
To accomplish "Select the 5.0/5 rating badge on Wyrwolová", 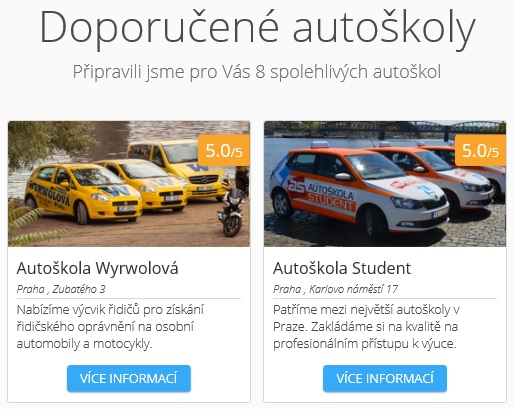I will tap(224, 150).
